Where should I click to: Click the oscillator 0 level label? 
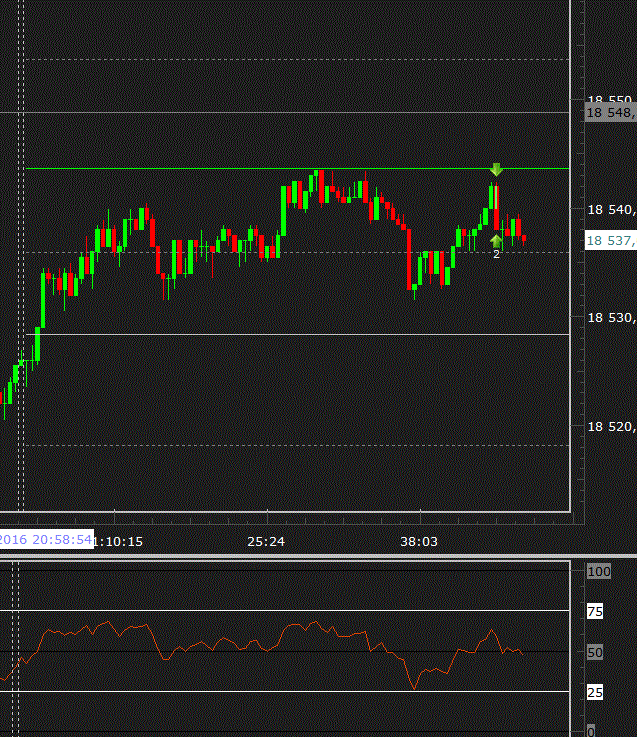tap(591, 731)
